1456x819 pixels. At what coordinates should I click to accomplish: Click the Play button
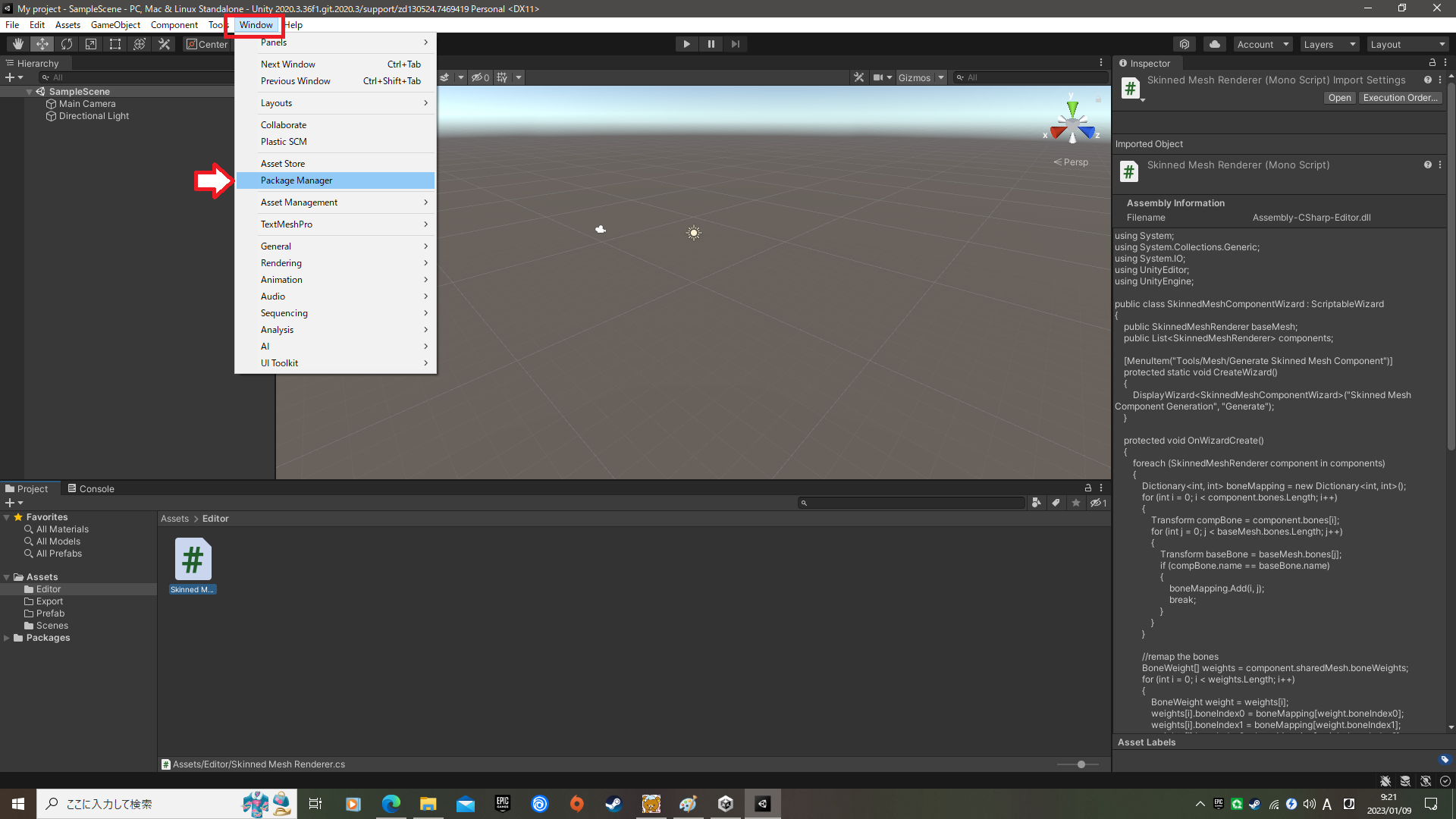686,44
